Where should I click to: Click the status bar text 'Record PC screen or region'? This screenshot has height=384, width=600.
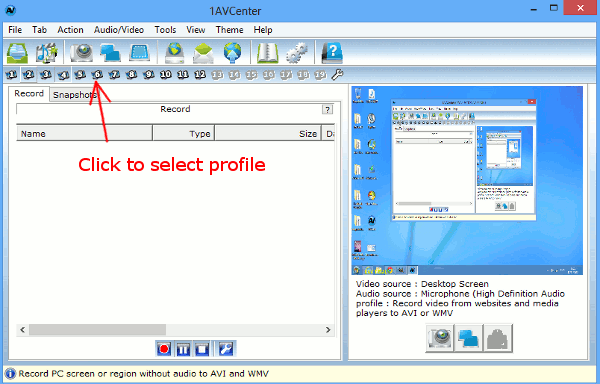click(x=143, y=374)
